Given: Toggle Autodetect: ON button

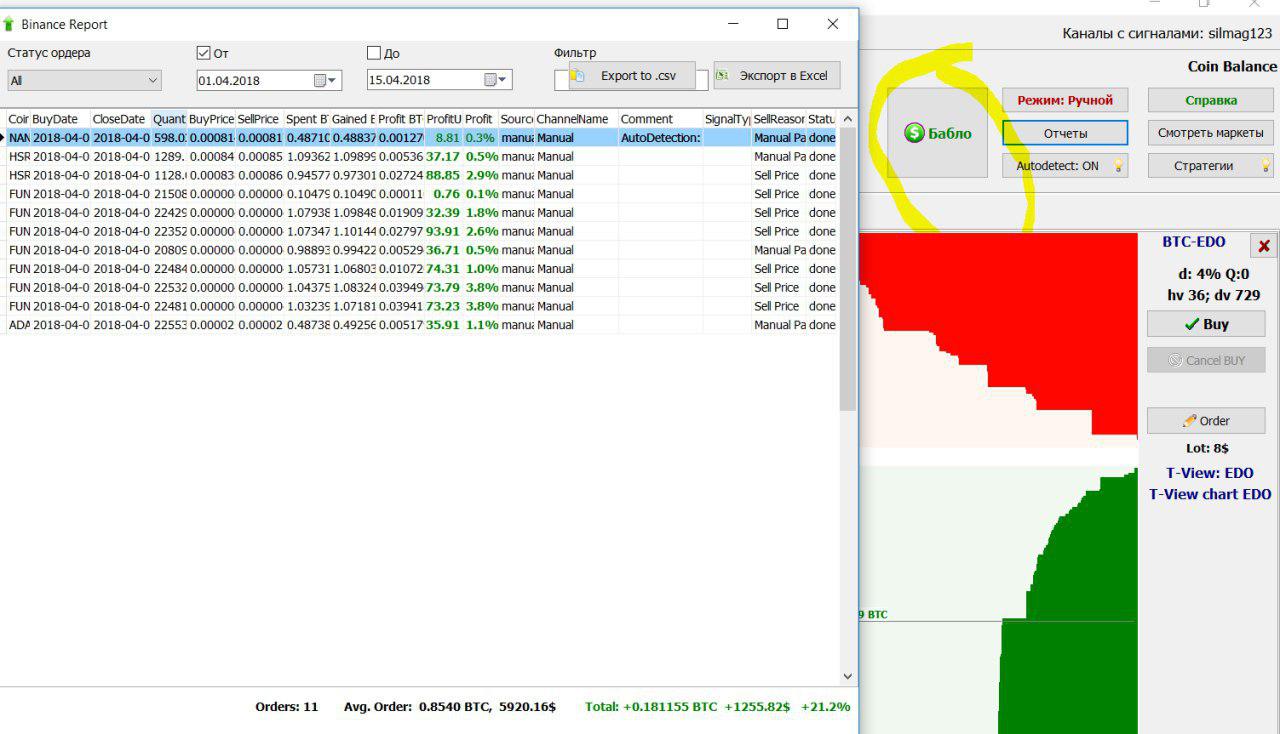Looking at the screenshot, I should point(1065,166).
